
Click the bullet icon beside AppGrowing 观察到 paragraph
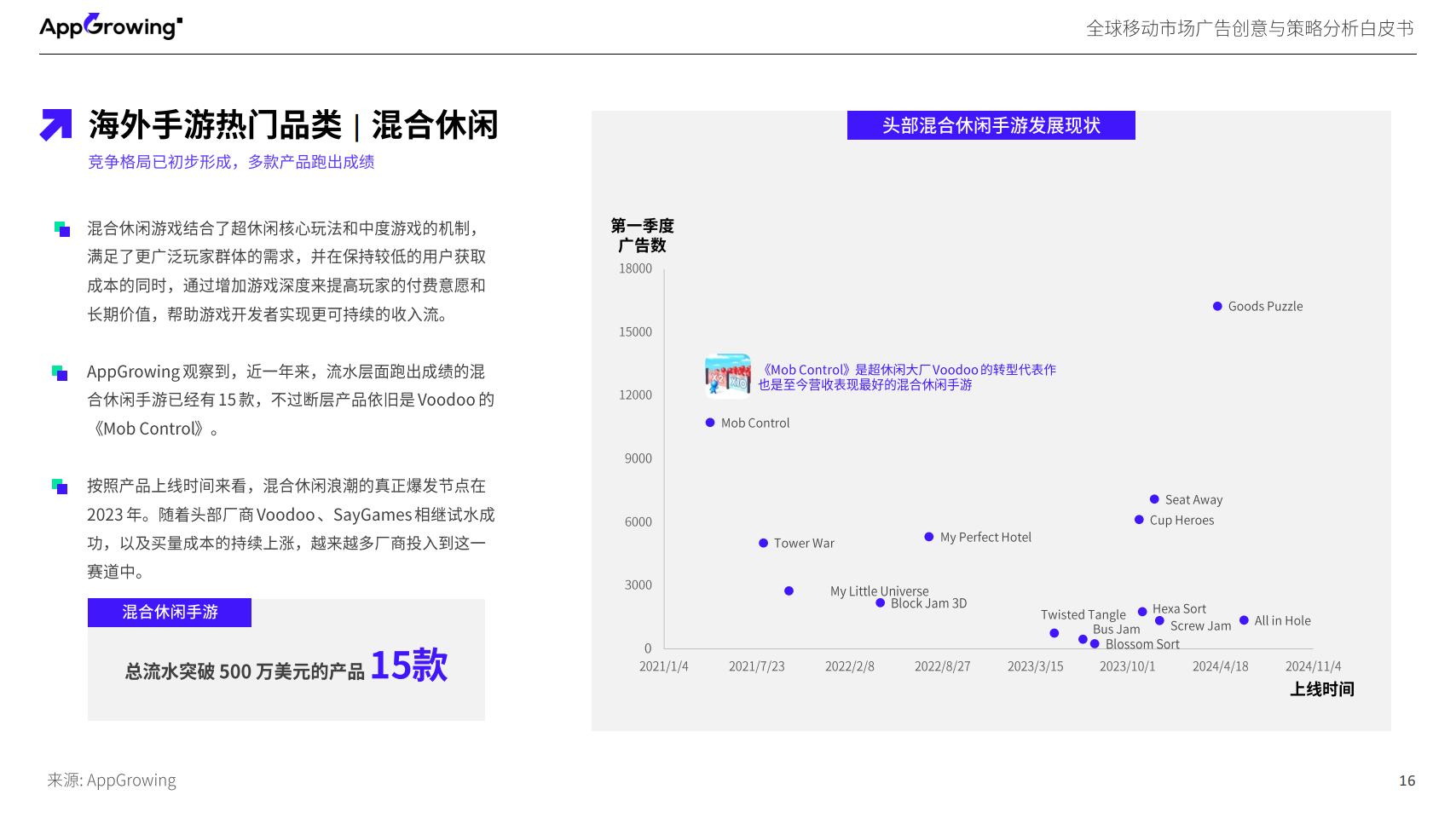pyautogui.click(x=60, y=373)
